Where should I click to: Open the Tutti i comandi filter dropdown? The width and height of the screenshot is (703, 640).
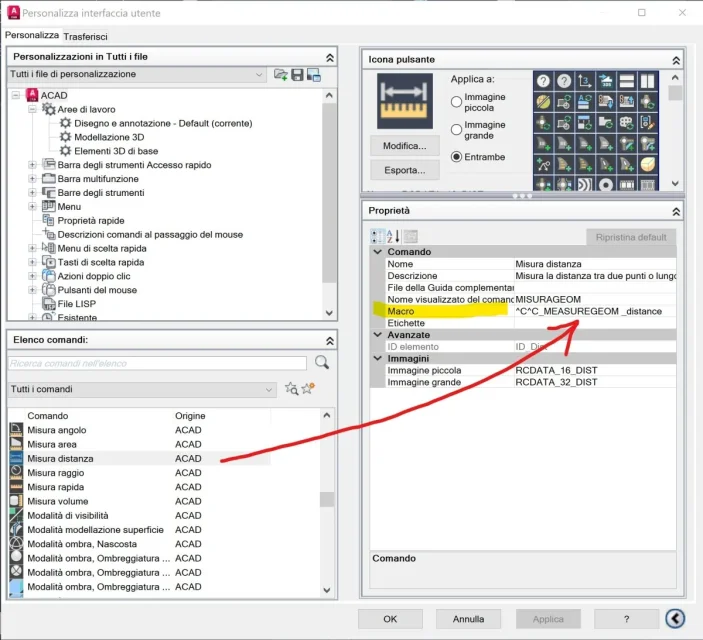[x=142, y=389]
